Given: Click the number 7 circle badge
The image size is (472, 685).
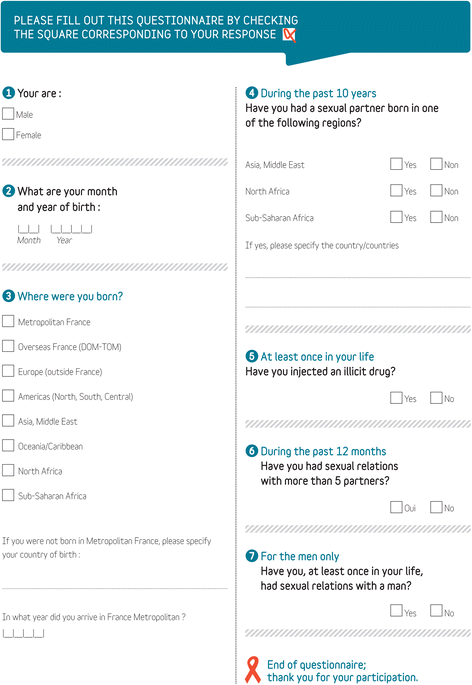Looking at the screenshot, I should click(x=251, y=556).
